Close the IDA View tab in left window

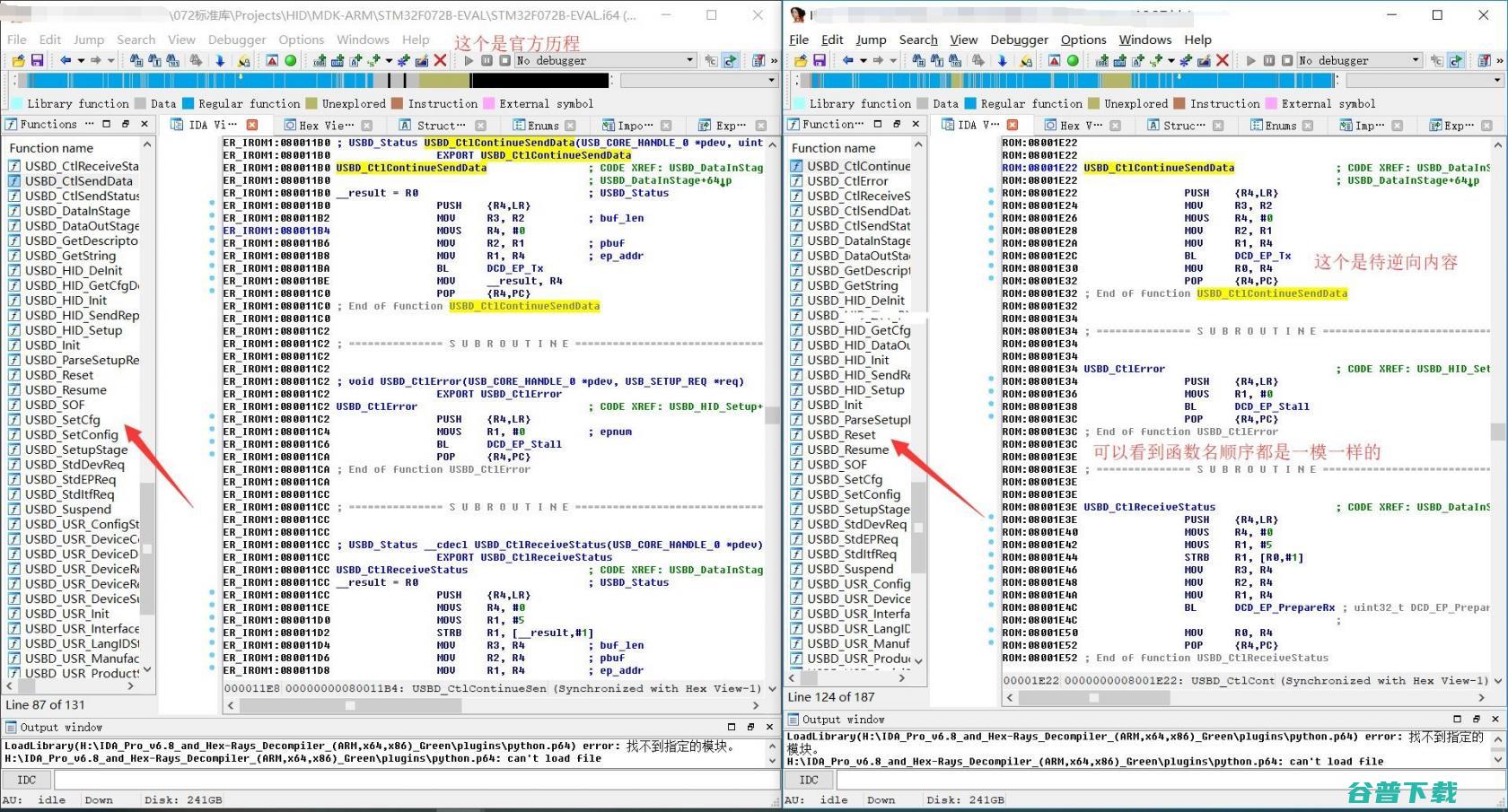click(x=252, y=125)
